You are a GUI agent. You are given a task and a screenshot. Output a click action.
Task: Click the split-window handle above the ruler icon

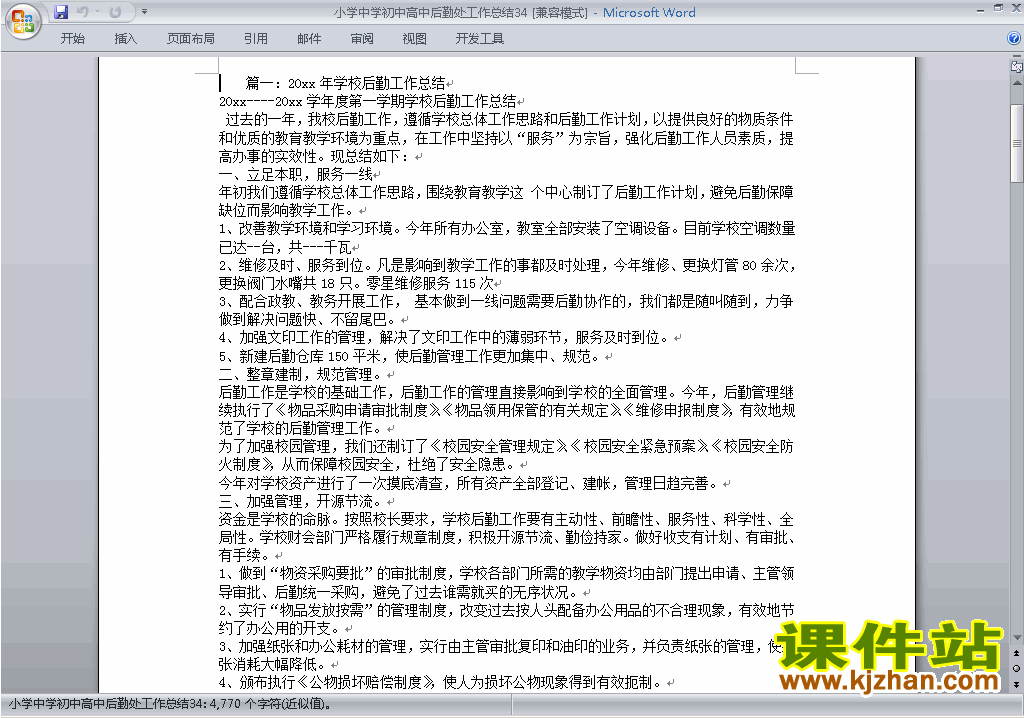tap(1017, 56)
